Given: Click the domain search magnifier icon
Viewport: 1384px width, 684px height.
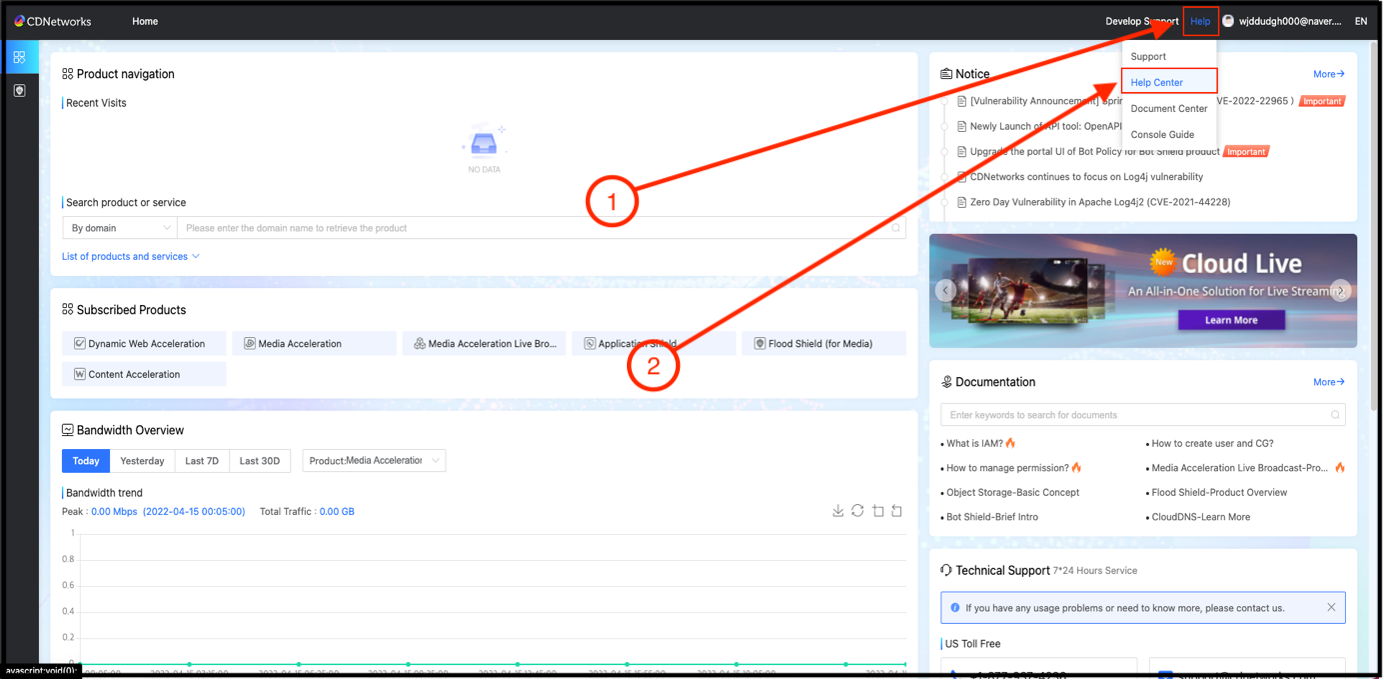Looking at the screenshot, I should 897,228.
